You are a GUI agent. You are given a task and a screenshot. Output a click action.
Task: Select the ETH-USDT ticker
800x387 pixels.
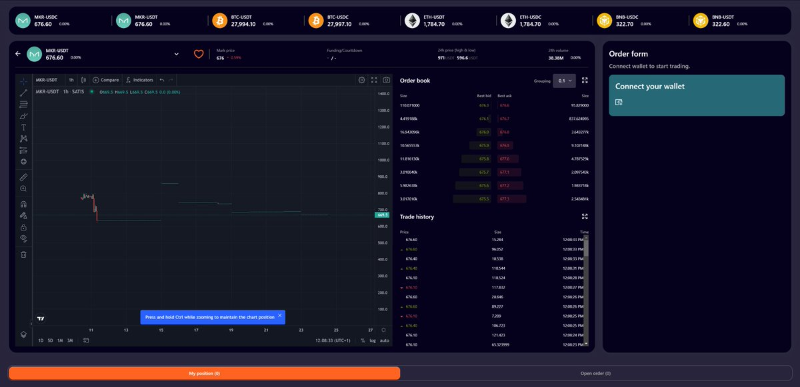tap(434, 21)
